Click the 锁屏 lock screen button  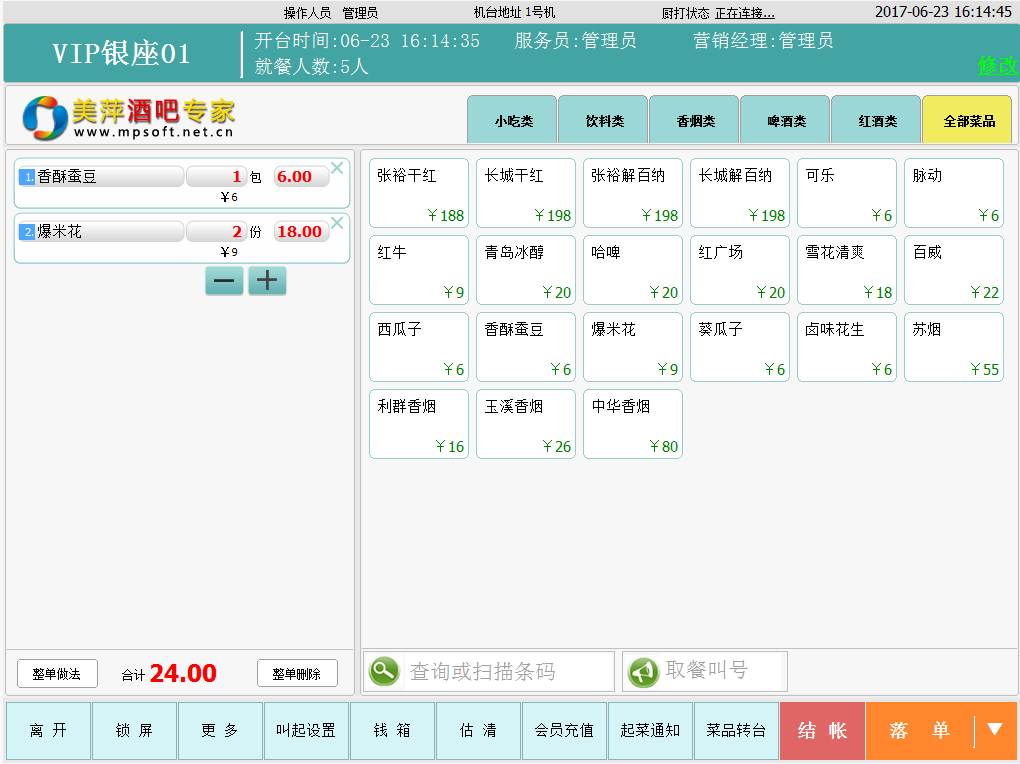[134, 731]
